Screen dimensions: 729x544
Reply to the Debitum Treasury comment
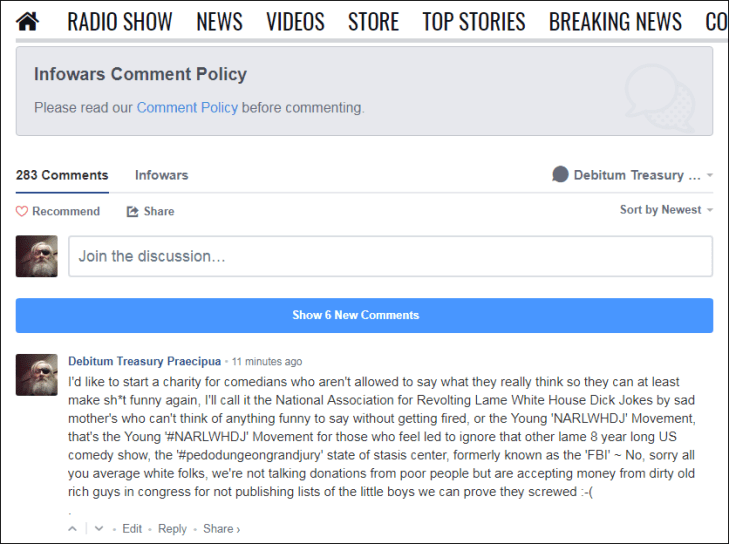pos(172,529)
